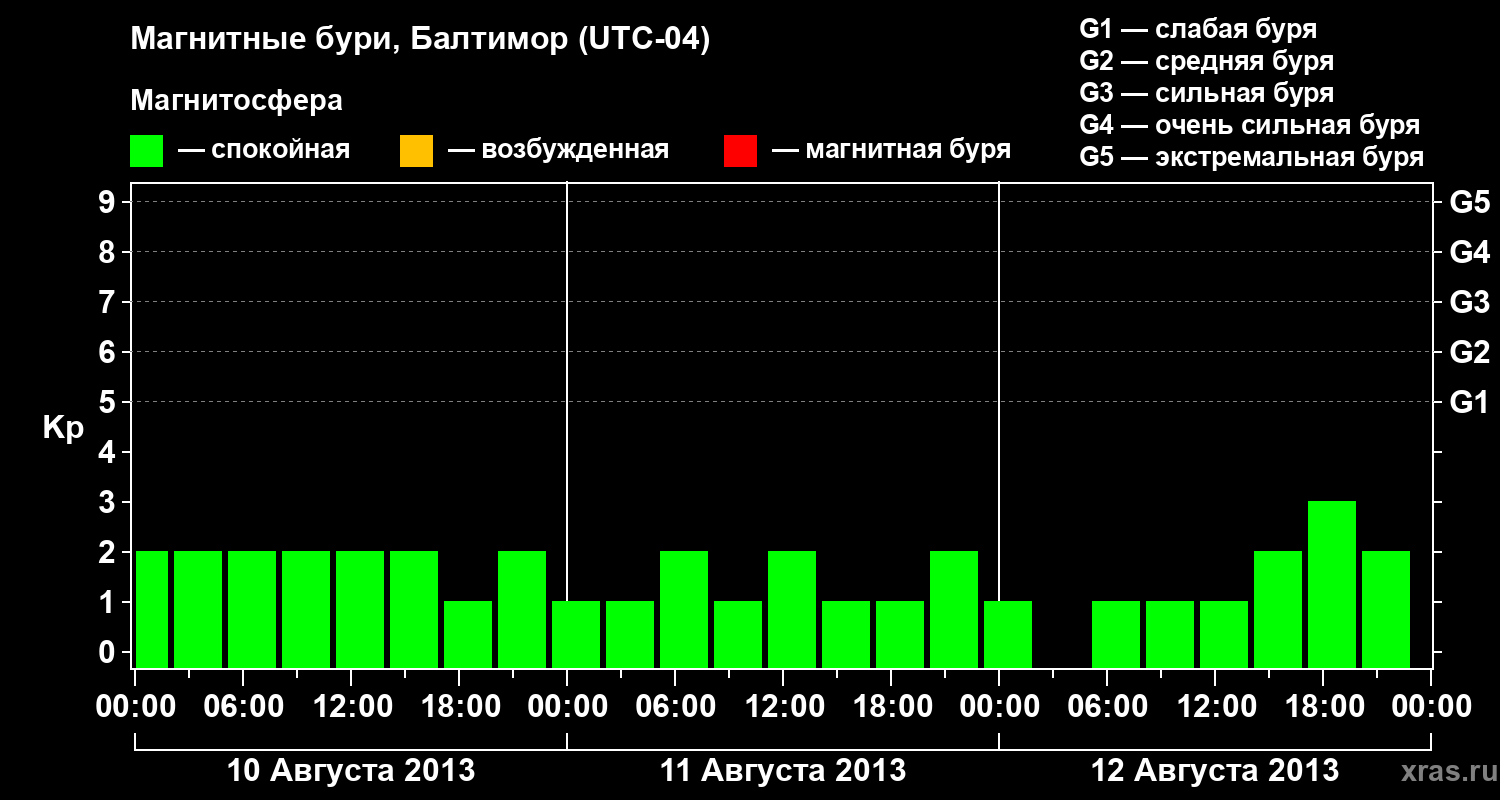Click the Kp 2 bar at 15:00 on 12 Августа
This screenshot has height=800, width=1500.
pyautogui.click(x=1278, y=609)
